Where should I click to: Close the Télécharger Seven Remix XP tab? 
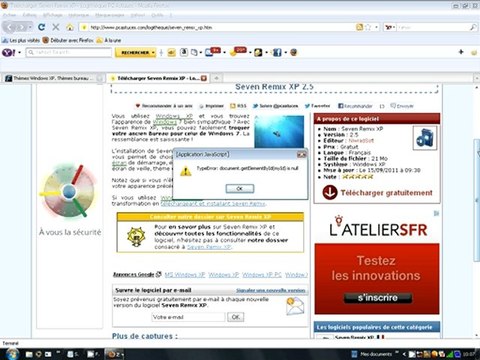(203, 78)
